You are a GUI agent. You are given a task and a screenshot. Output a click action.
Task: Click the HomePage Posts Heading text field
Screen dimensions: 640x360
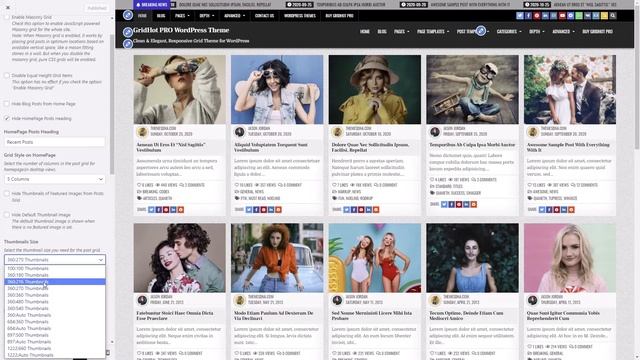[x=55, y=142]
